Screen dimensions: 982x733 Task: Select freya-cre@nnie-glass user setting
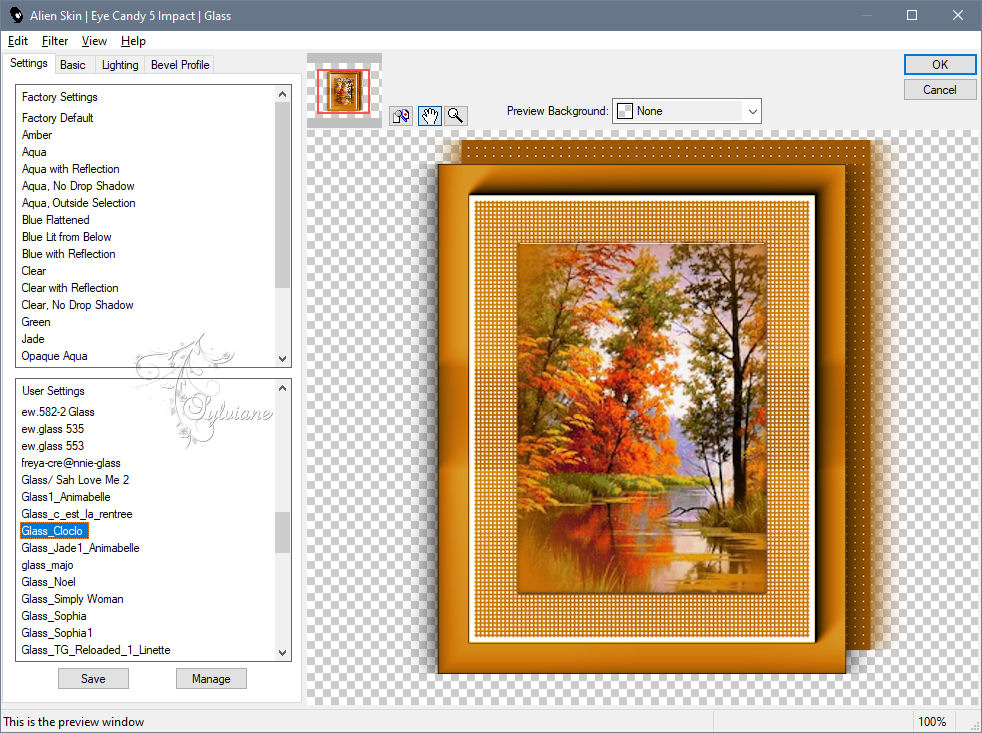point(71,462)
